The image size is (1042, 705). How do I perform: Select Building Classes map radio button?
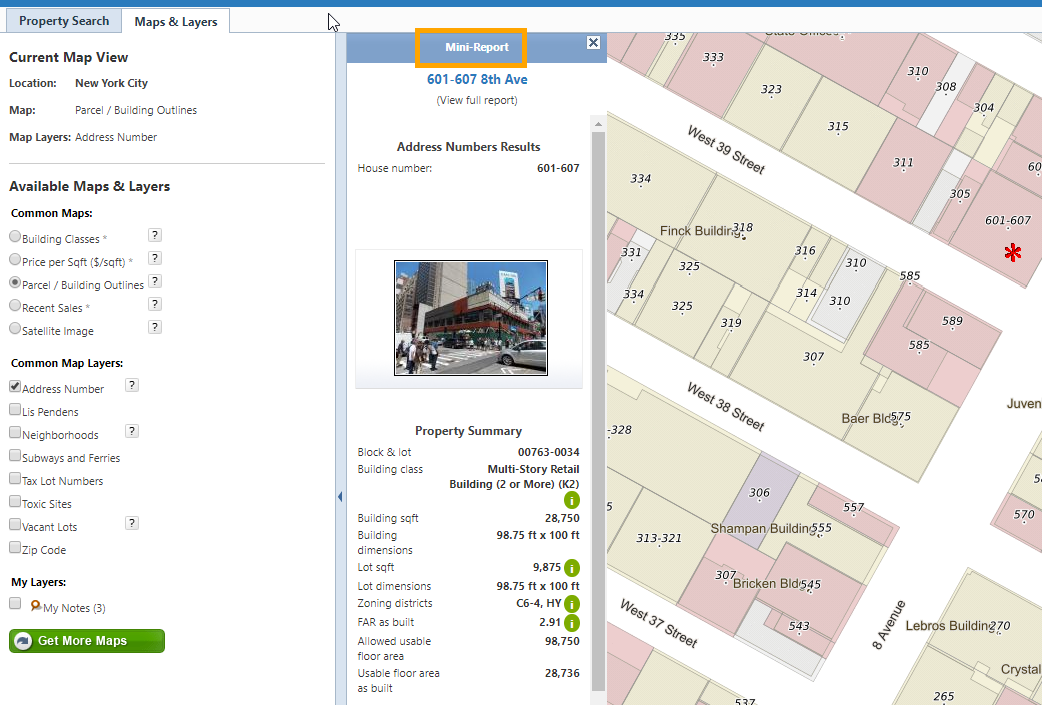click(15, 236)
